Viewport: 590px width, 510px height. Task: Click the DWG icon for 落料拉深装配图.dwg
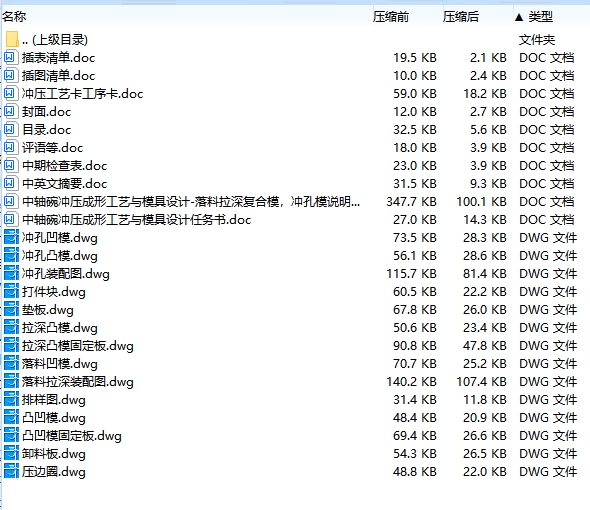pos(11,382)
